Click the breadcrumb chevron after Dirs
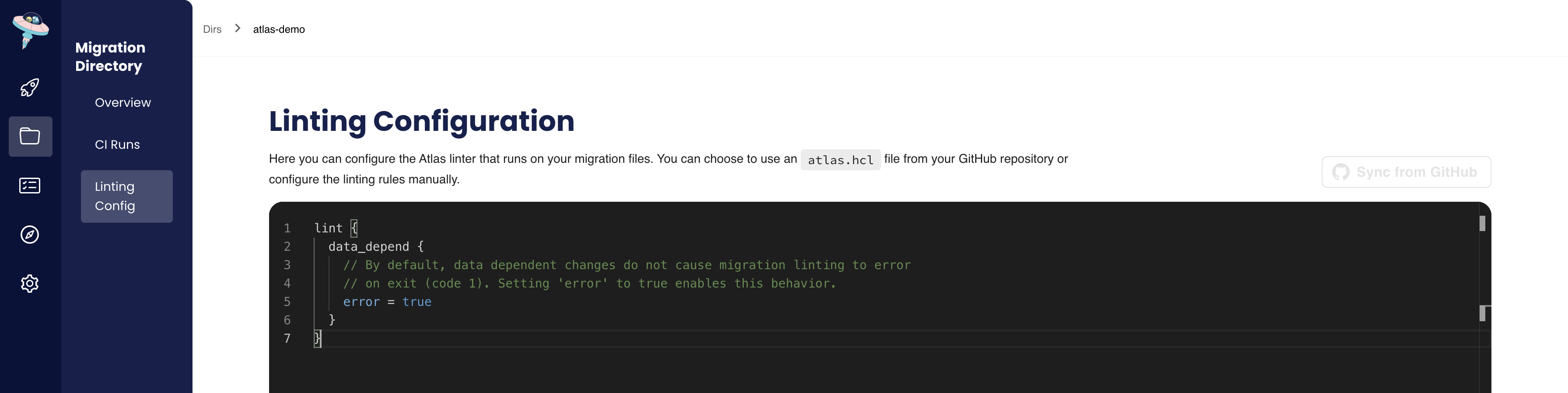The width and height of the screenshot is (1568, 393). pyautogui.click(x=238, y=28)
